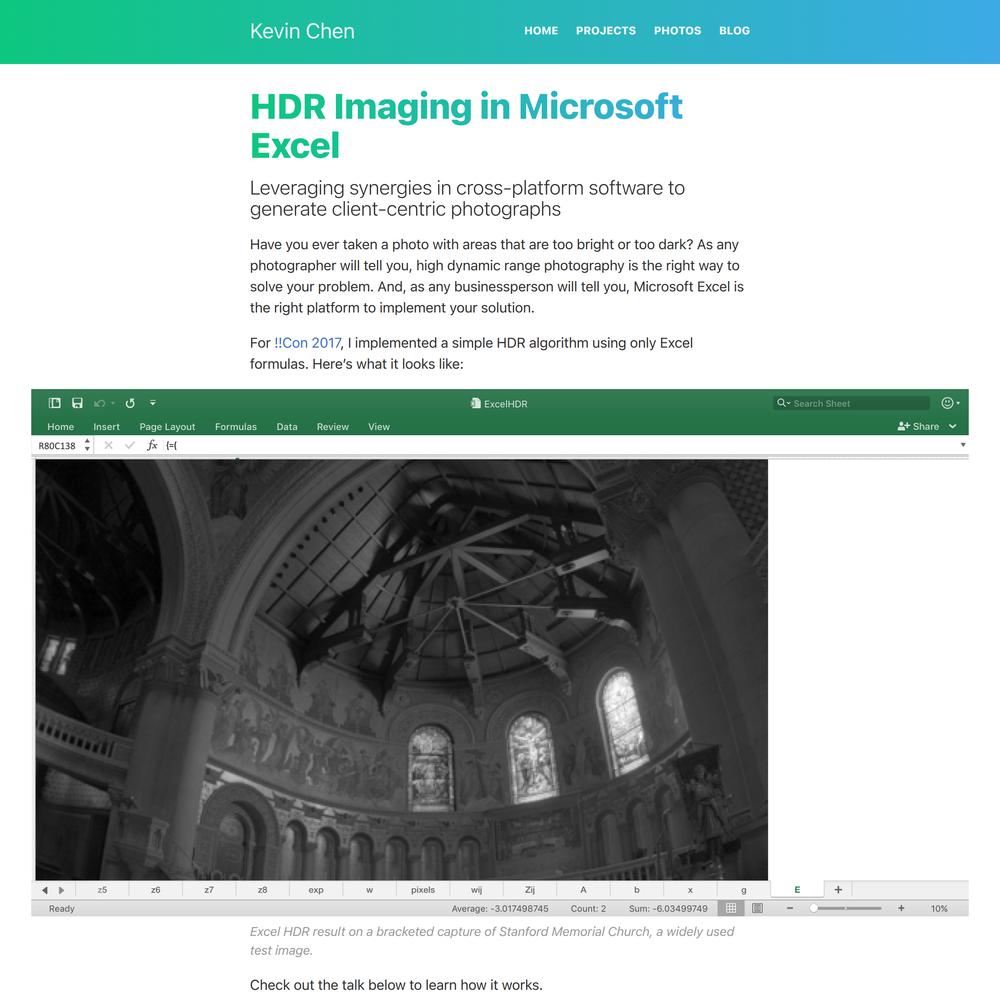1000x1000 pixels.
Task: Click the Excel zoom slider
Action: pyautogui.click(x=846, y=908)
